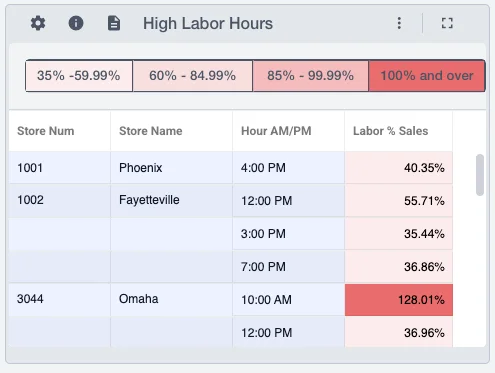
Task: Select store number 1002 cell
Action: [59, 201]
